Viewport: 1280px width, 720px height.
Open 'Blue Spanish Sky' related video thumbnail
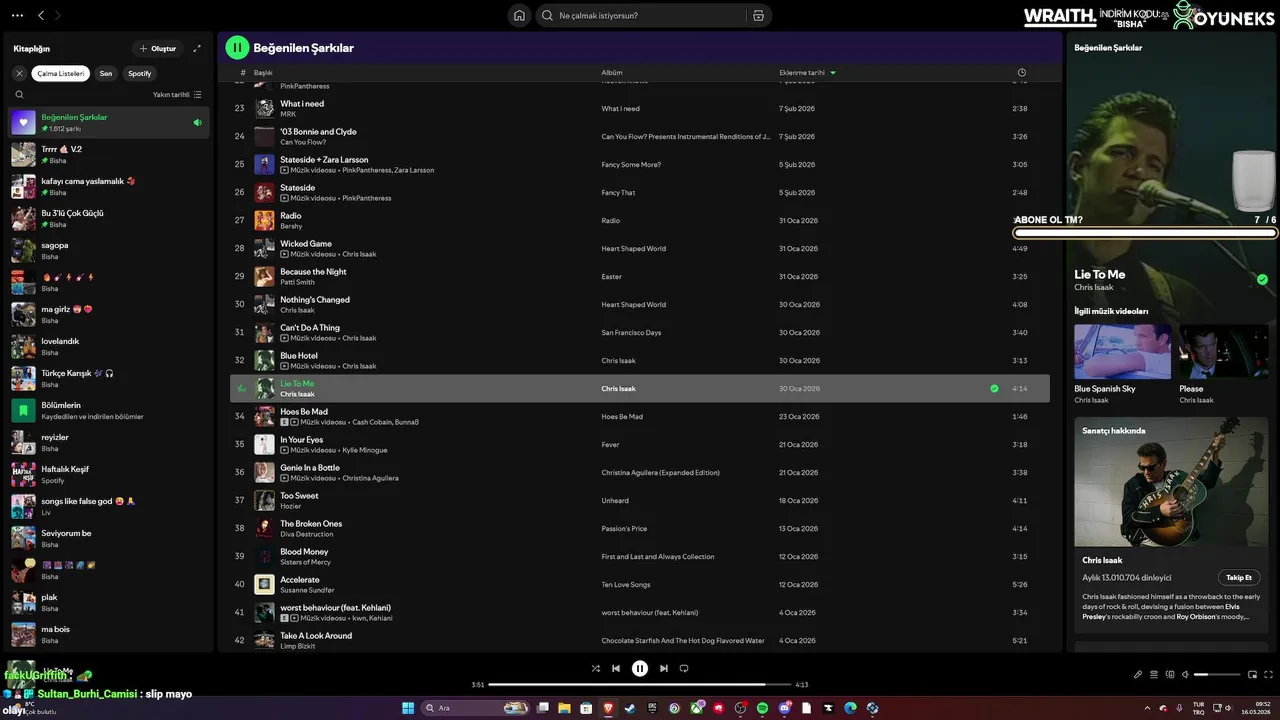[1122, 351]
